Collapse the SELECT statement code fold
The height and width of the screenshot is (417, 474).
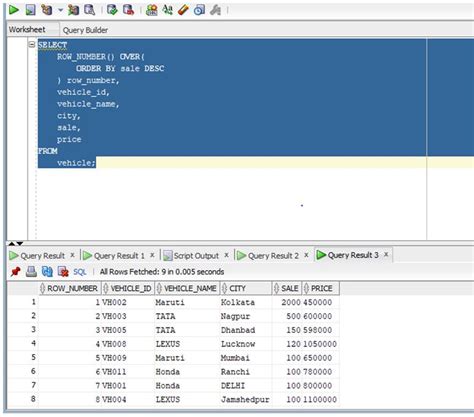pyautogui.click(x=32, y=44)
